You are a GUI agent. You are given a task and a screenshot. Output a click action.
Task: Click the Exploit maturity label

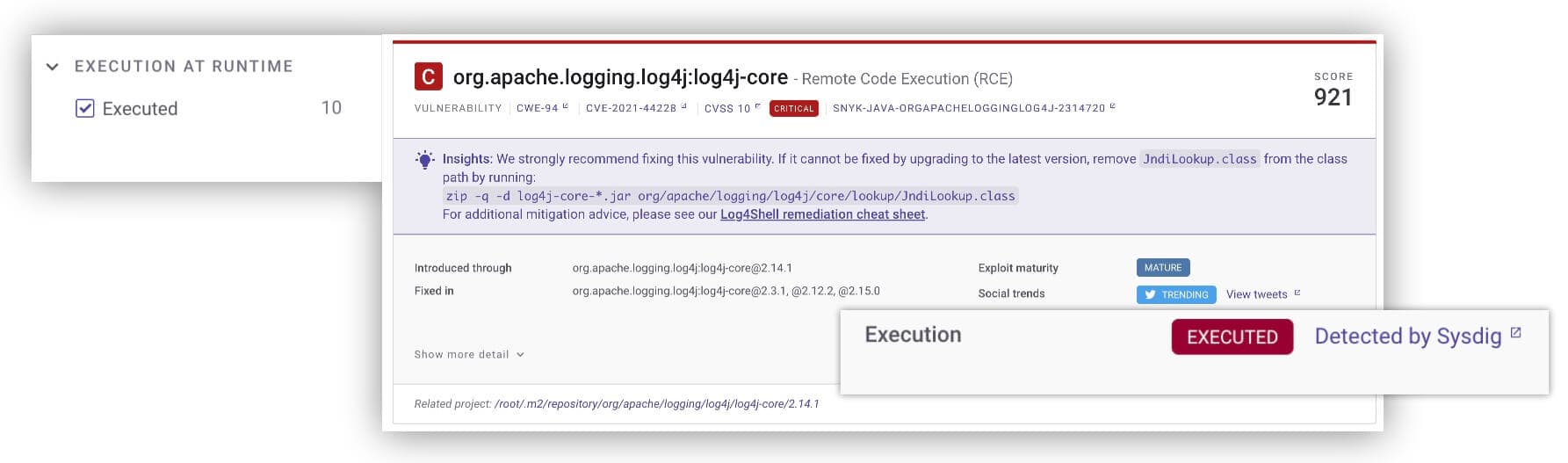tap(1018, 268)
